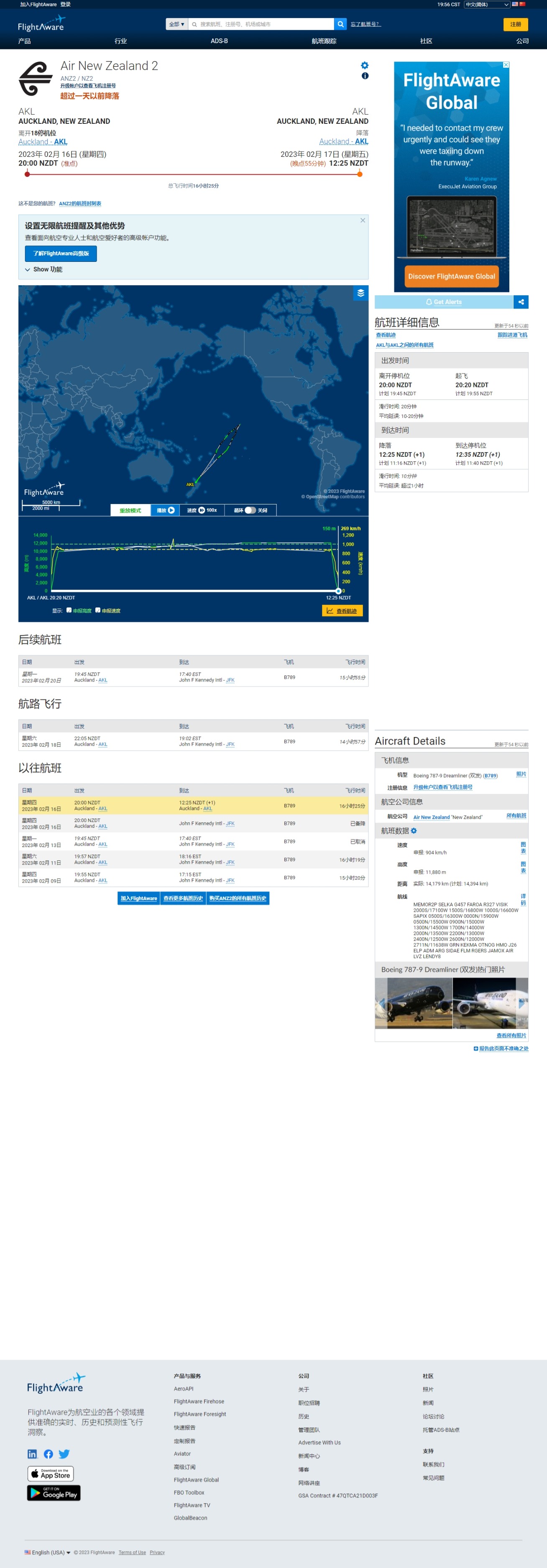The image size is (547, 1568).
Task: Open the gear settings icon beside the flight title
Action: coord(365,65)
